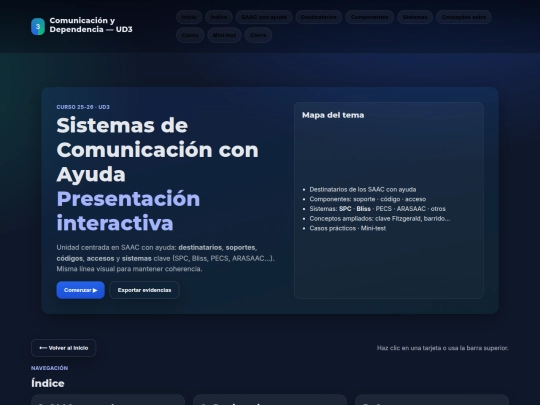Click the 'Presentación interactiva' subtitle
Viewport: 540px width, 405px height.
tap(128, 210)
